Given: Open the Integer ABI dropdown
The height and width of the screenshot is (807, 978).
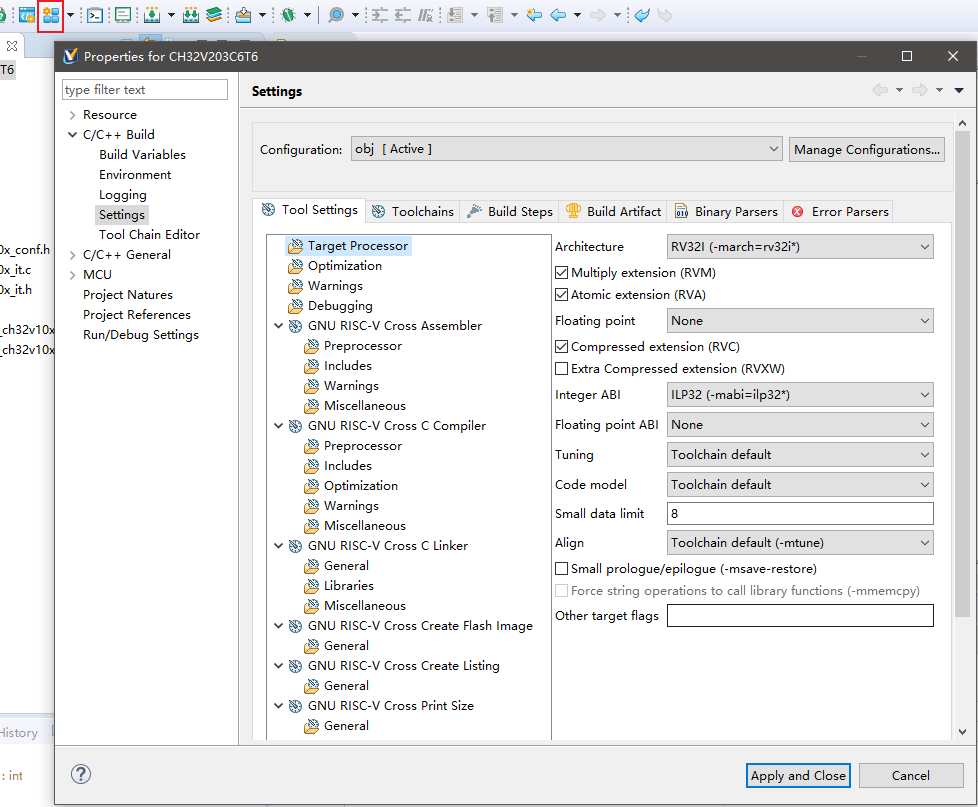Looking at the screenshot, I should coord(800,395).
